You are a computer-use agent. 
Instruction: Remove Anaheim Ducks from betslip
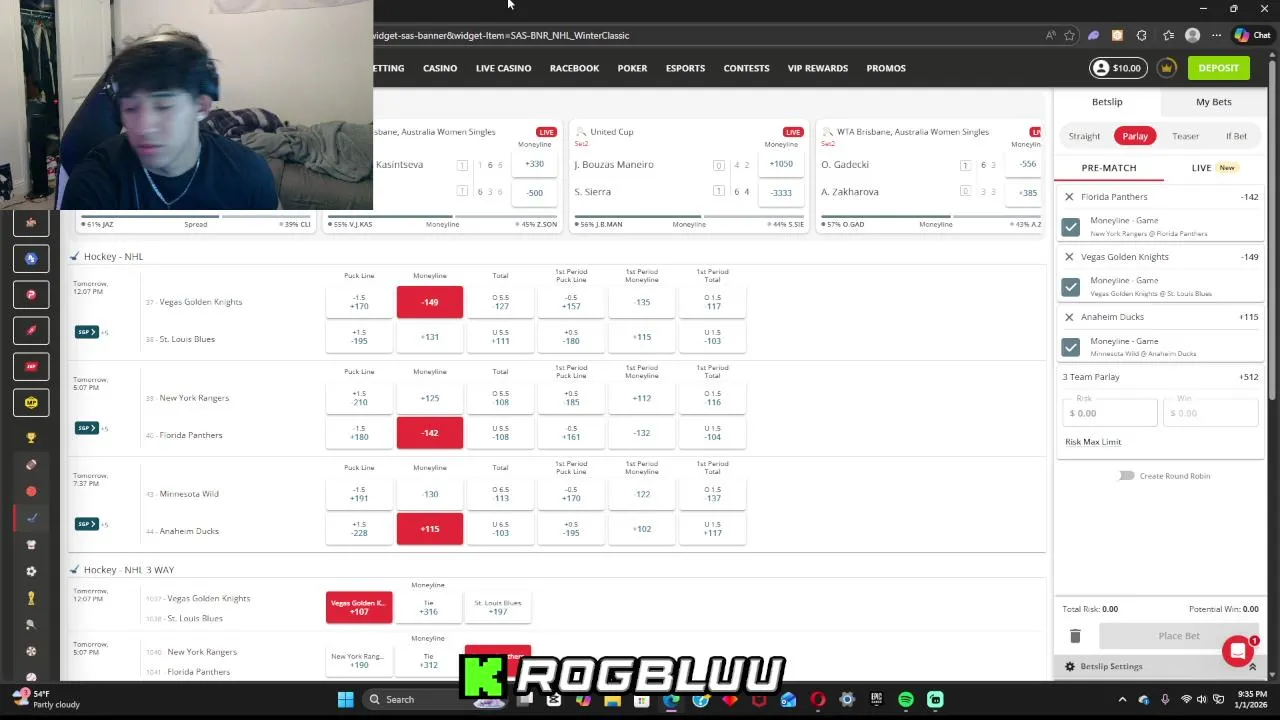pos(1069,317)
